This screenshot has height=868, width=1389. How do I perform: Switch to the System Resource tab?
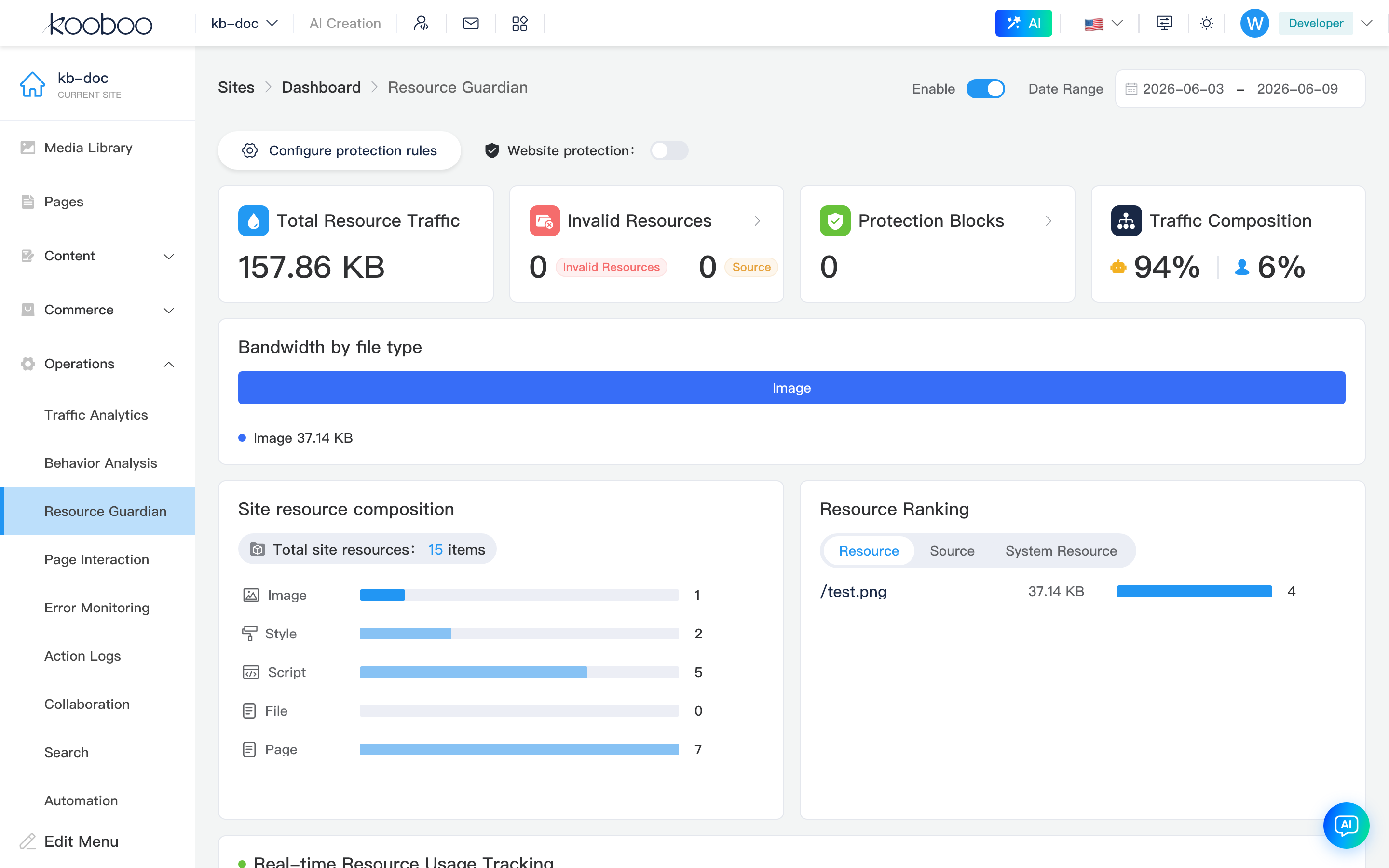(x=1061, y=551)
